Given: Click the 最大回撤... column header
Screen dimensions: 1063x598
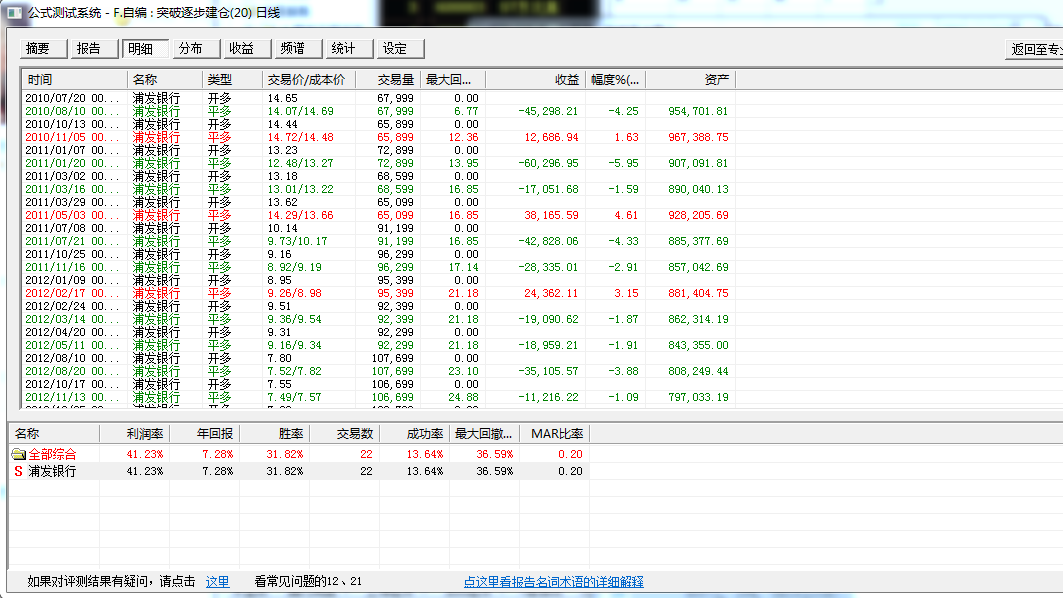Looking at the screenshot, I should [484, 434].
